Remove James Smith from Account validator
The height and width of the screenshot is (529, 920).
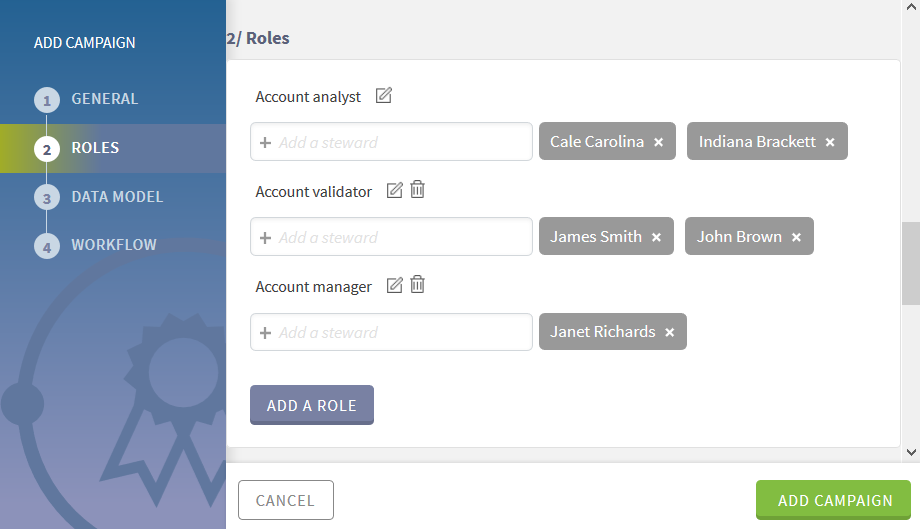[657, 237]
